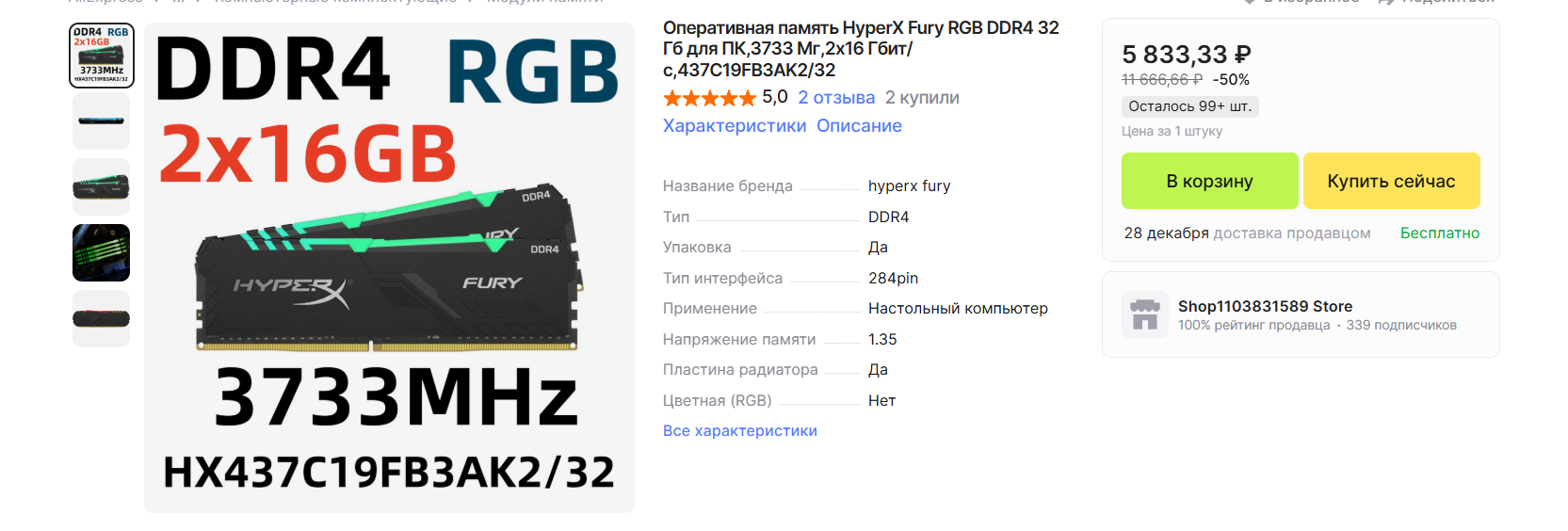The height and width of the screenshot is (531, 1568).
Task: Click the main DDR4 RGB product image
Action: [389, 268]
